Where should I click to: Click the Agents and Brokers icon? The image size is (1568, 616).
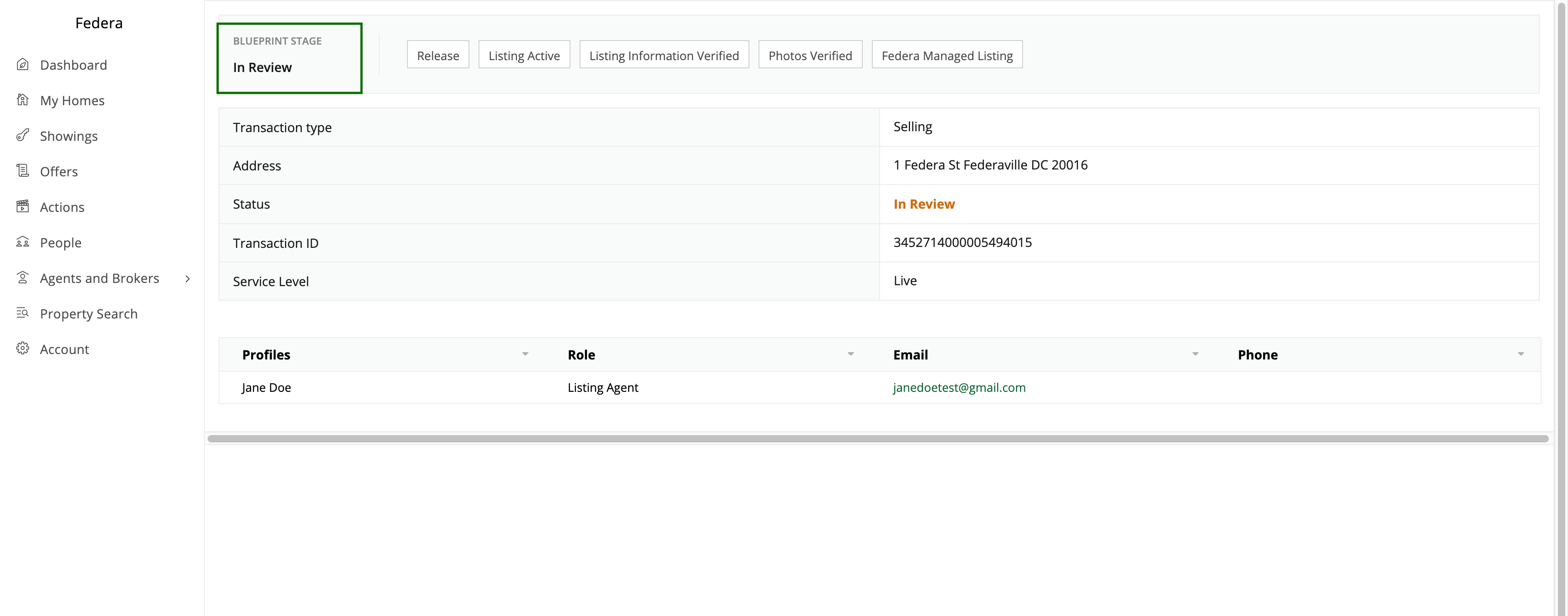tap(22, 278)
